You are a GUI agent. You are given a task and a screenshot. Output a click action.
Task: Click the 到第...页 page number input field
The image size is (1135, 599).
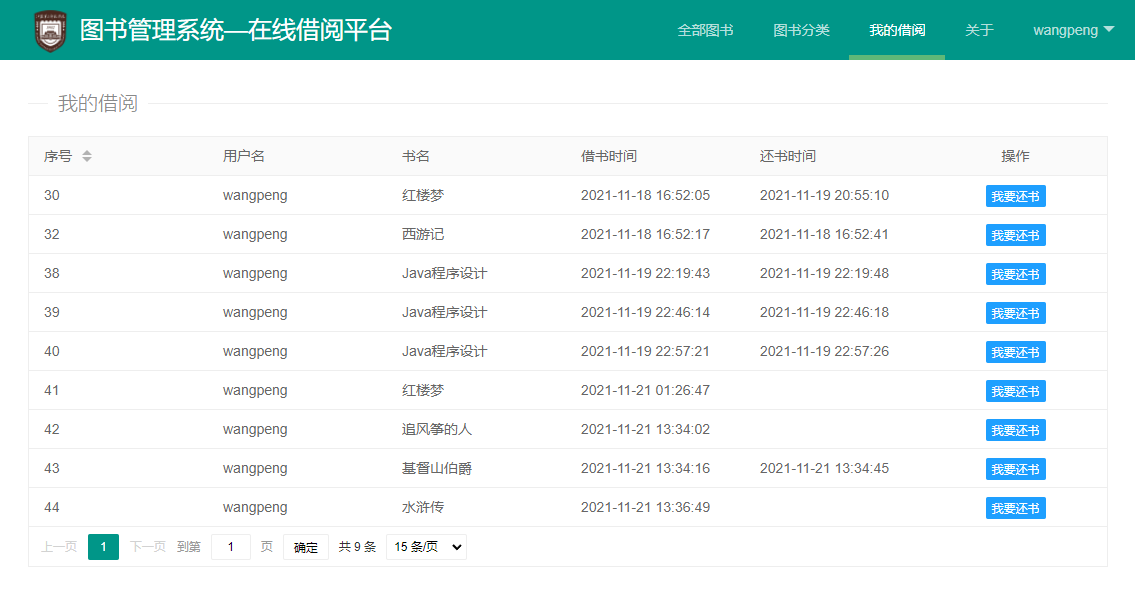point(230,546)
